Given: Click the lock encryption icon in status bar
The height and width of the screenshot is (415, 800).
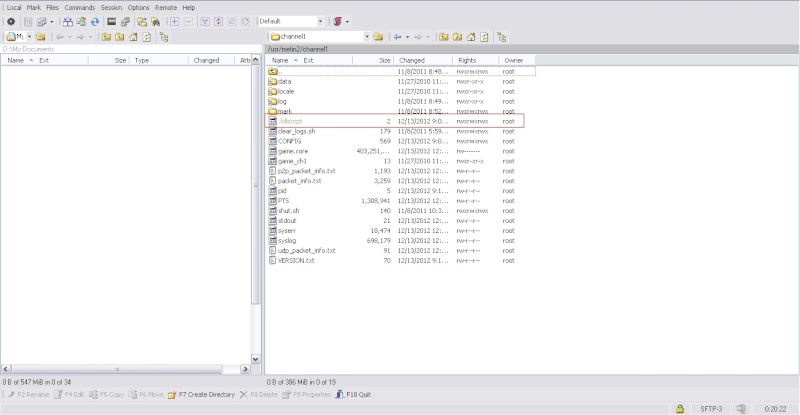Looking at the screenshot, I should (x=680, y=409).
